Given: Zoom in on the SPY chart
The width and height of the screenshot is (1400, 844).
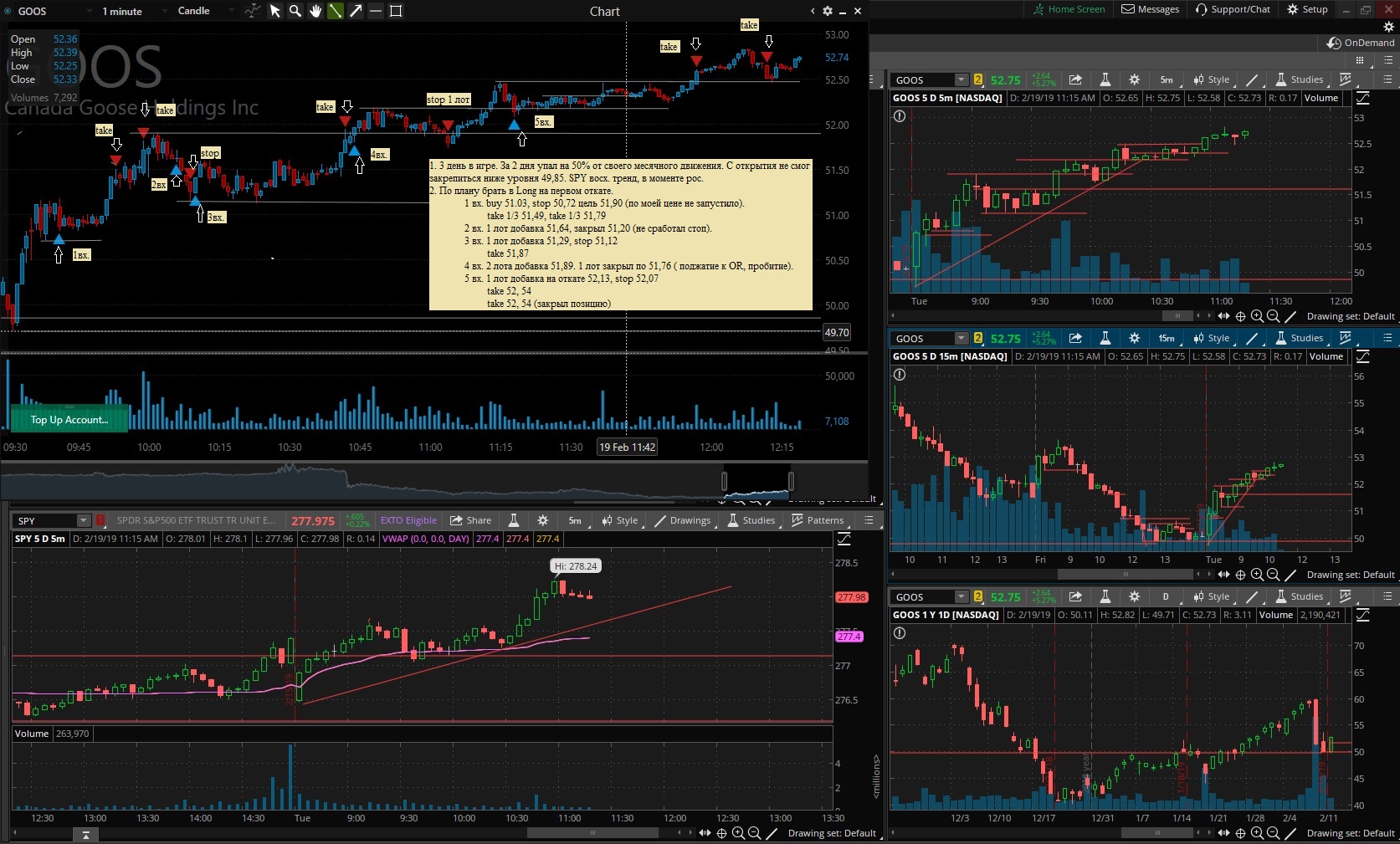Looking at the screenshot, I should [x=738, y=833].
